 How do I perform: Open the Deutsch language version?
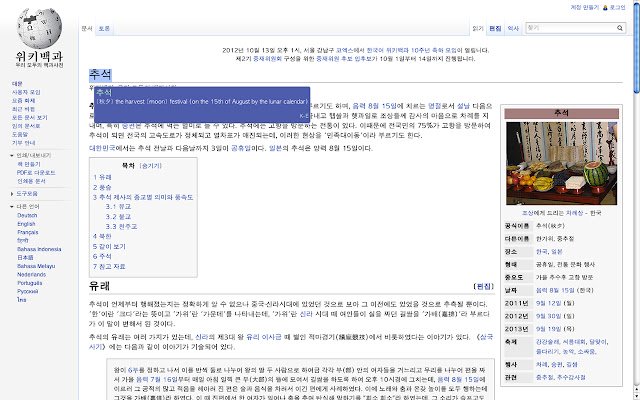tap(27, 216)
